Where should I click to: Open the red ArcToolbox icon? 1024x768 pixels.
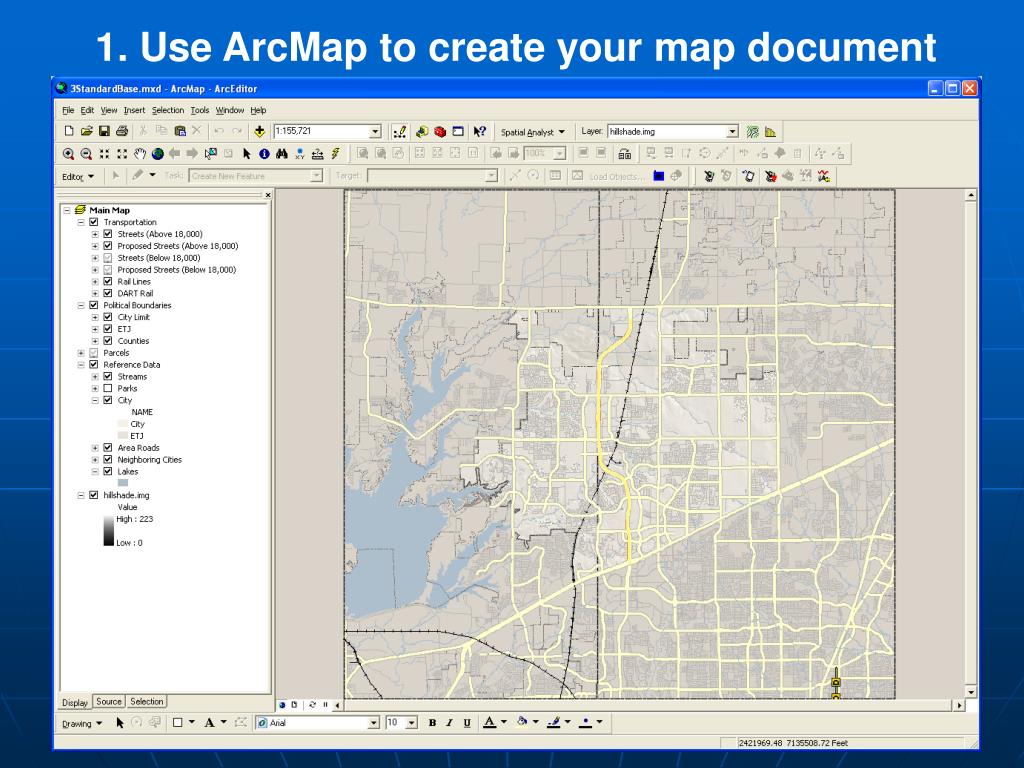point(440,131)
